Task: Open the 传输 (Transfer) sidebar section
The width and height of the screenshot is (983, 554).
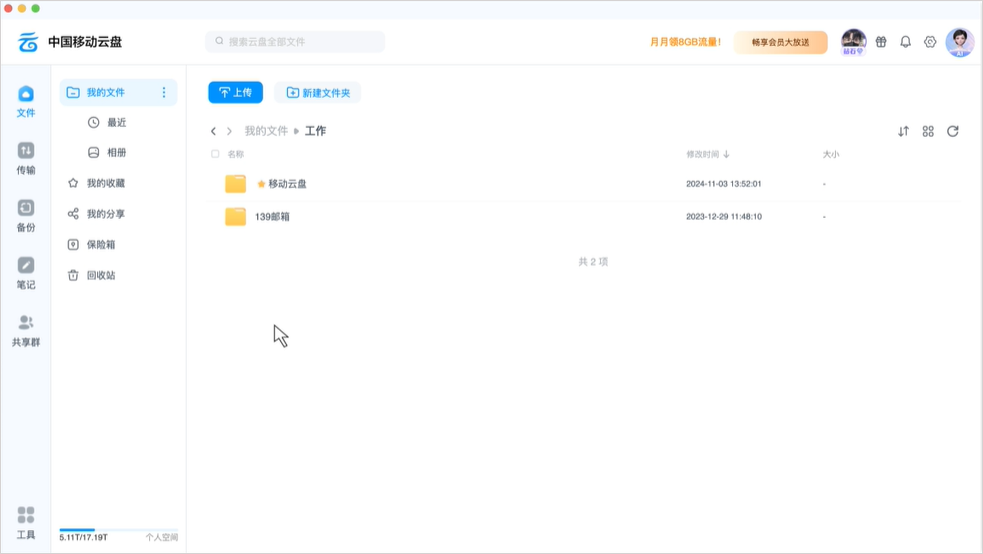Action: [26, 157]
